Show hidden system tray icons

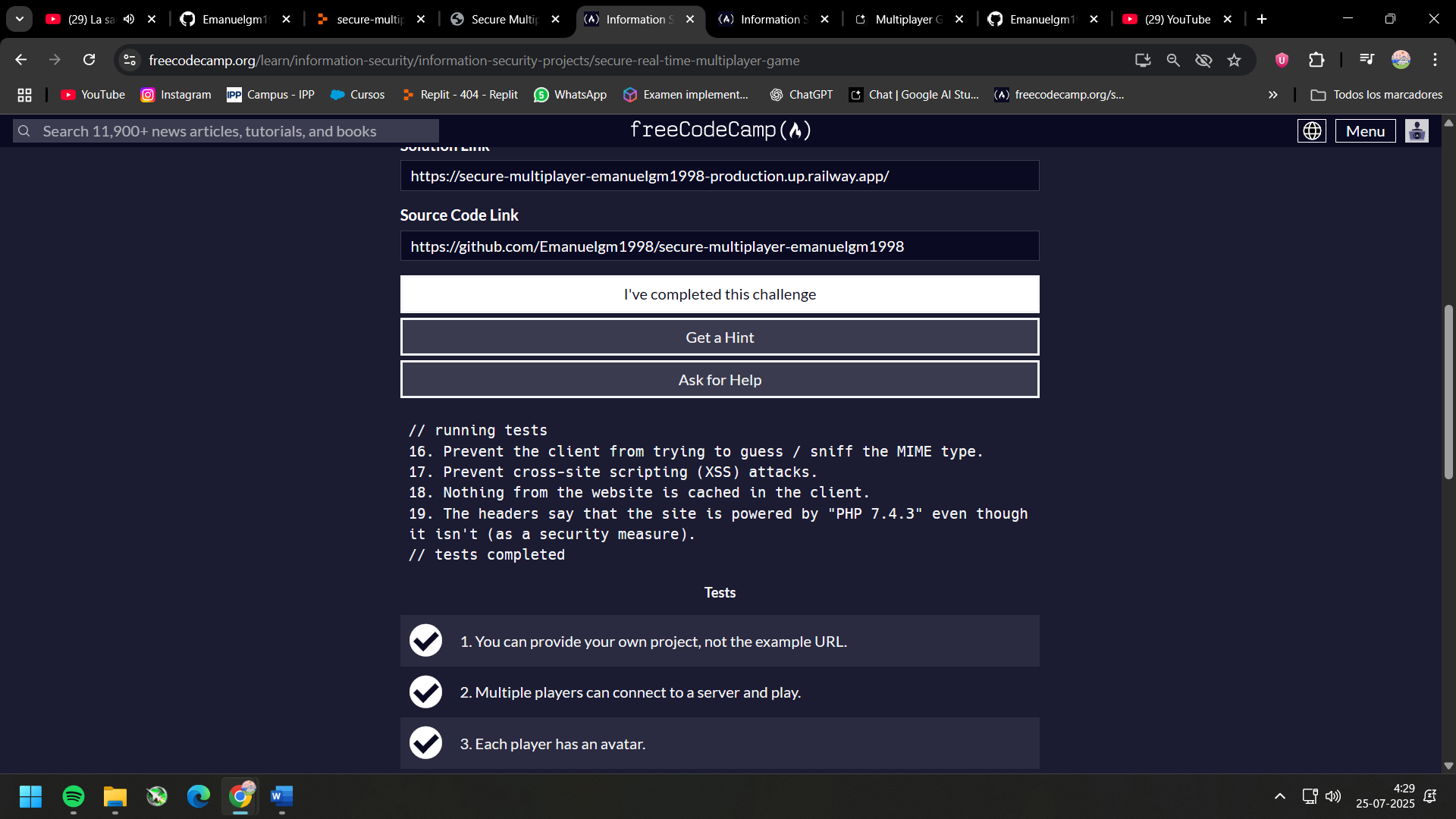point(1280,796)
